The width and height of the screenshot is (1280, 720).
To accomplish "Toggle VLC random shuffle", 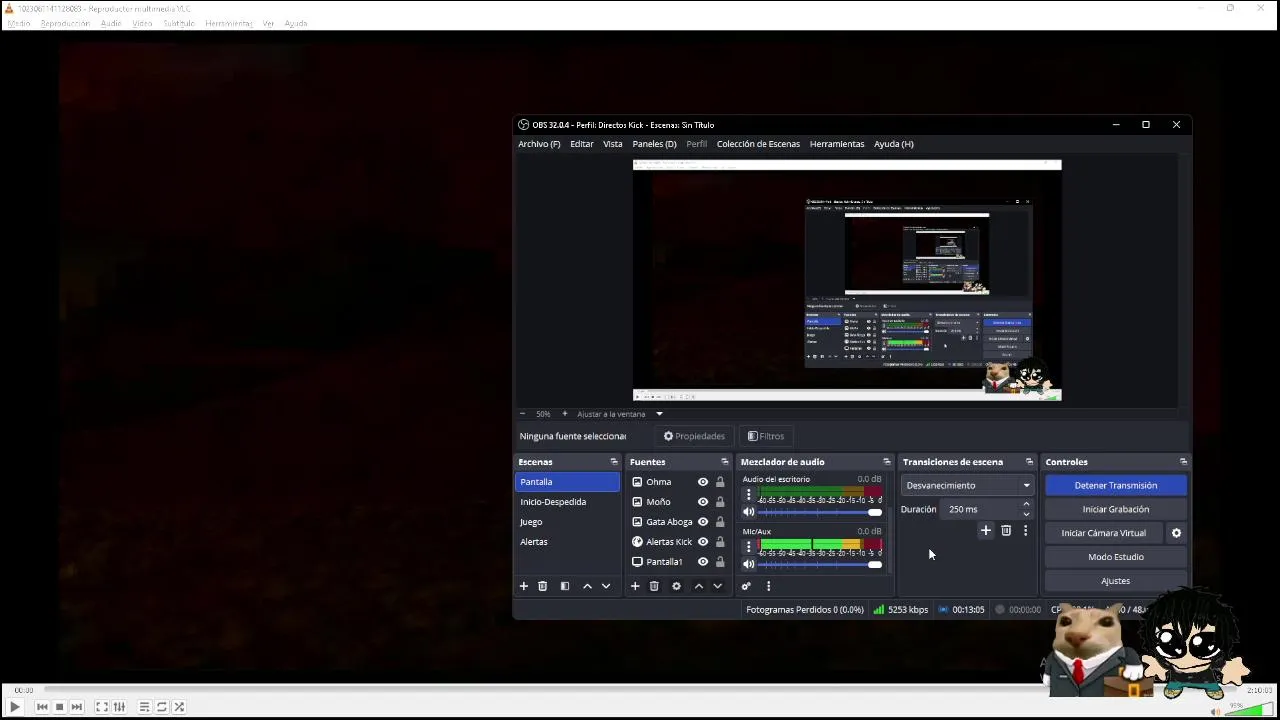I will pos(179,707).
